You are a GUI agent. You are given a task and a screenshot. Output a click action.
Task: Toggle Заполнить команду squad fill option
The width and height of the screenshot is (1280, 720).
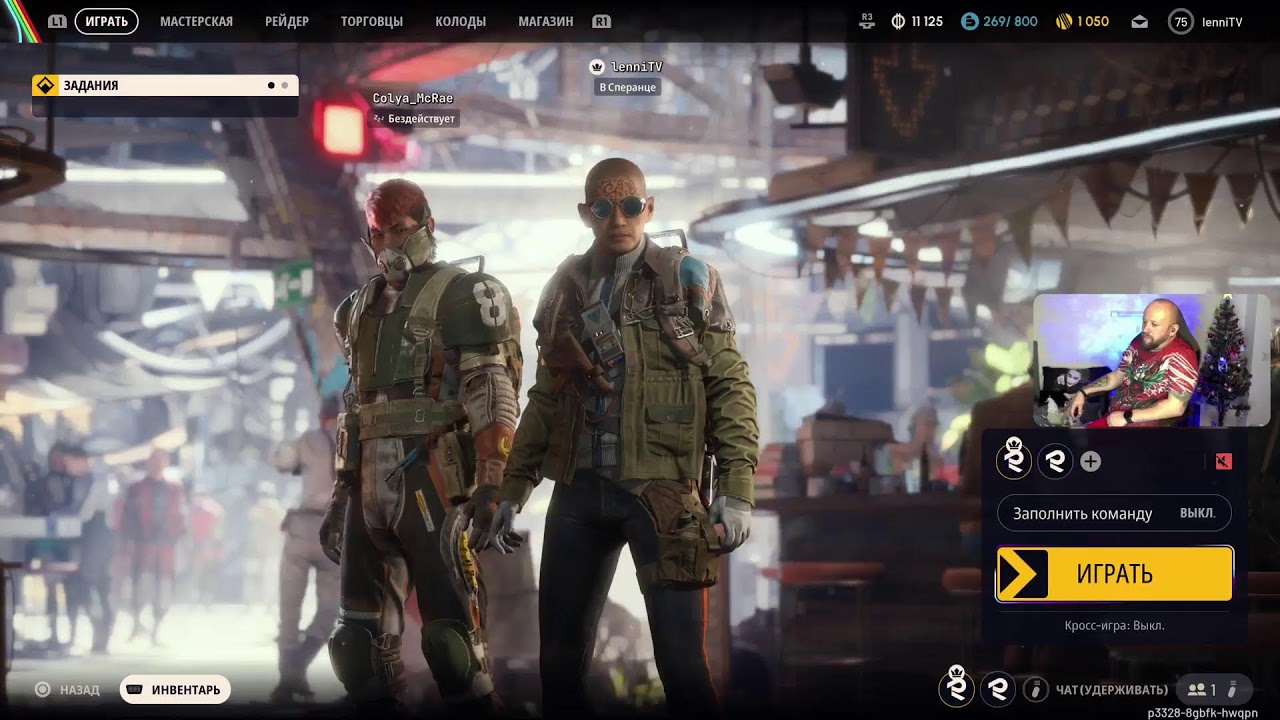coord(1114,513)
